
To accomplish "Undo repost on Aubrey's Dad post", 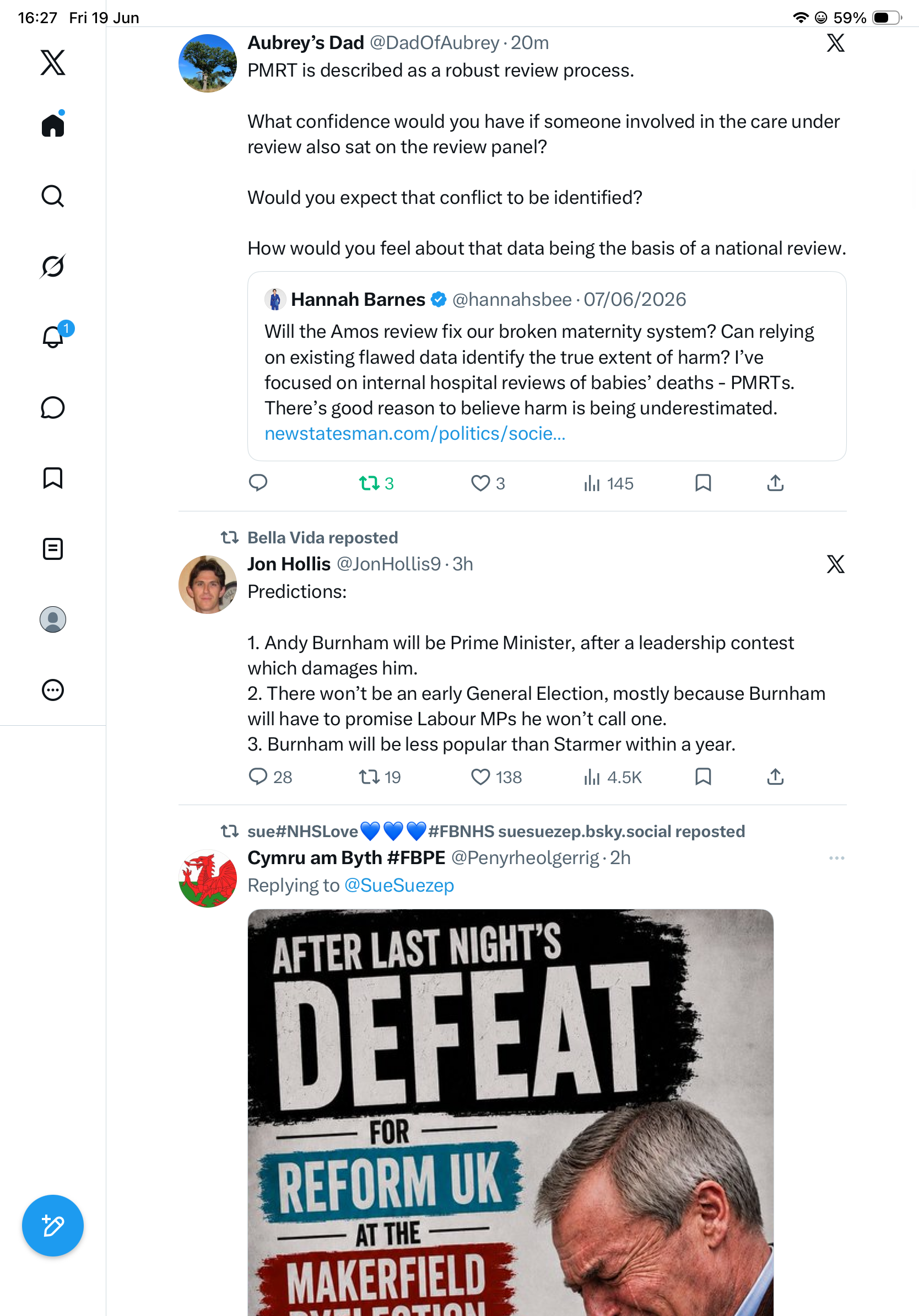I will pos(376,484).
